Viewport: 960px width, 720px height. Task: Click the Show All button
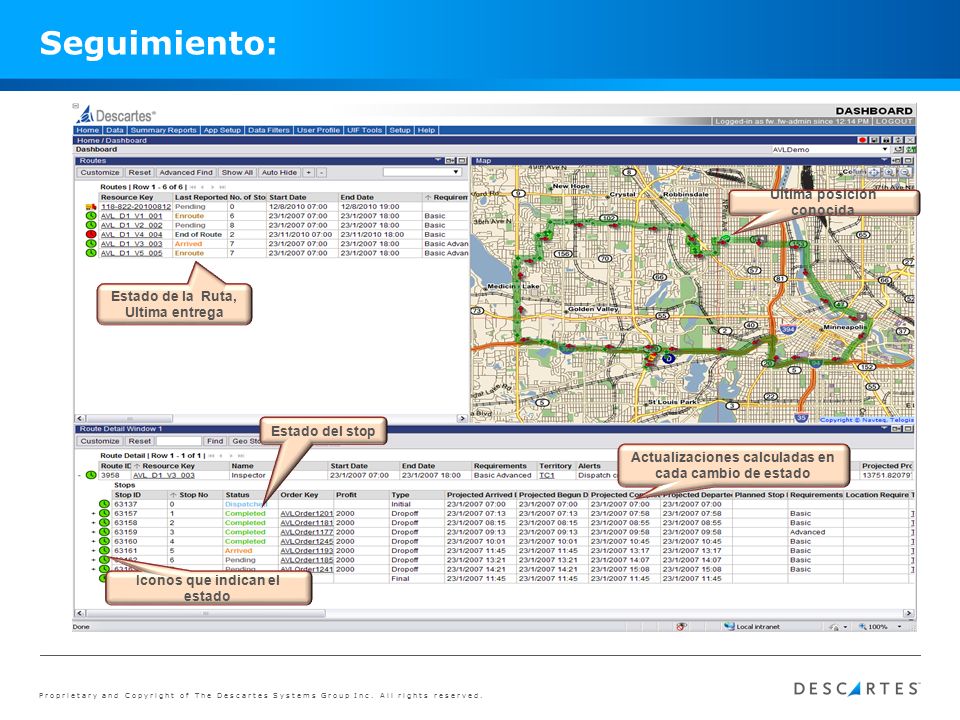point(237,173)
